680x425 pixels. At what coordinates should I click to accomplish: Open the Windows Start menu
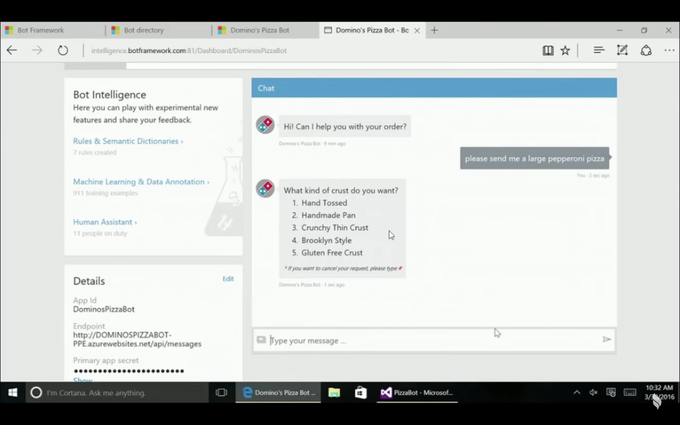[13, 392]
